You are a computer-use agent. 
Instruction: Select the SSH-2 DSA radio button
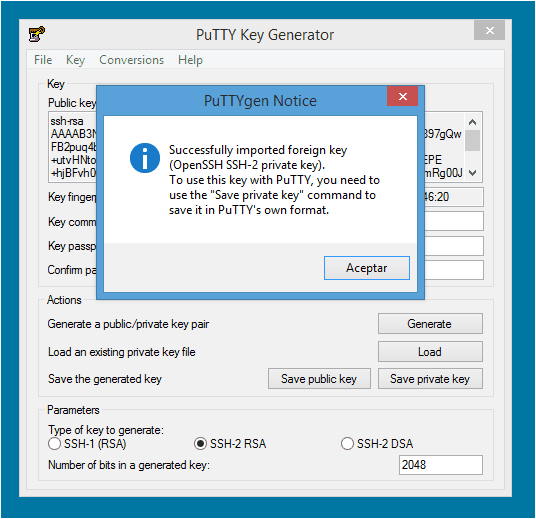347,443
